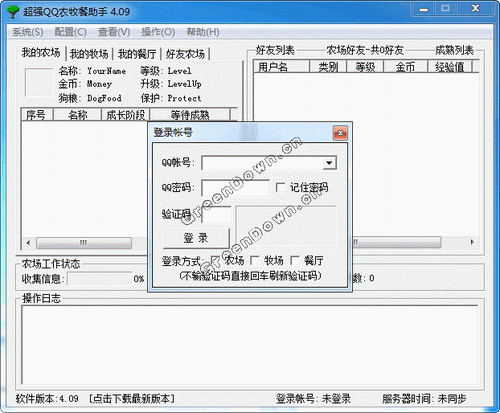Sort by the 序号 column header
500x413 pixels.
(37, 115)
